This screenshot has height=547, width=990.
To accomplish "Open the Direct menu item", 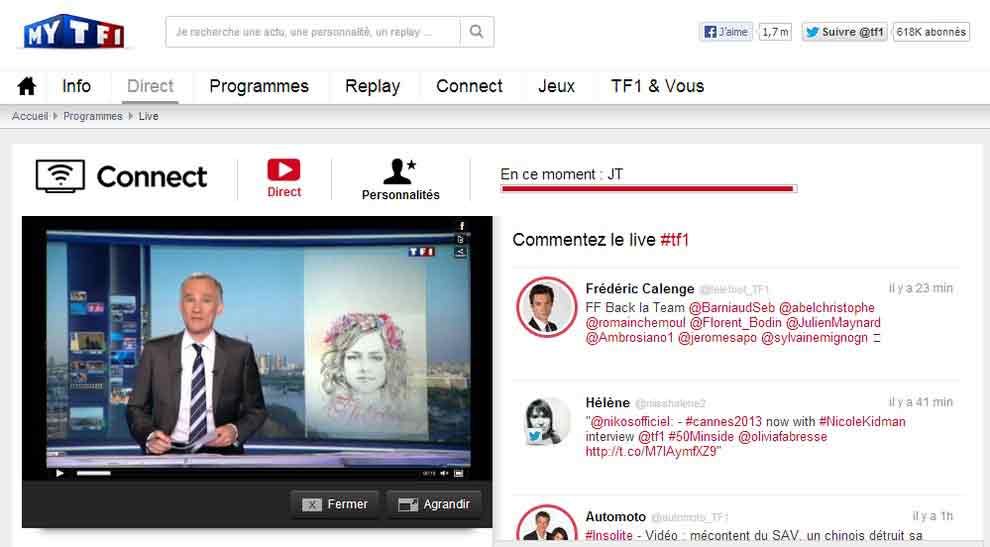I will click(150, 86).
